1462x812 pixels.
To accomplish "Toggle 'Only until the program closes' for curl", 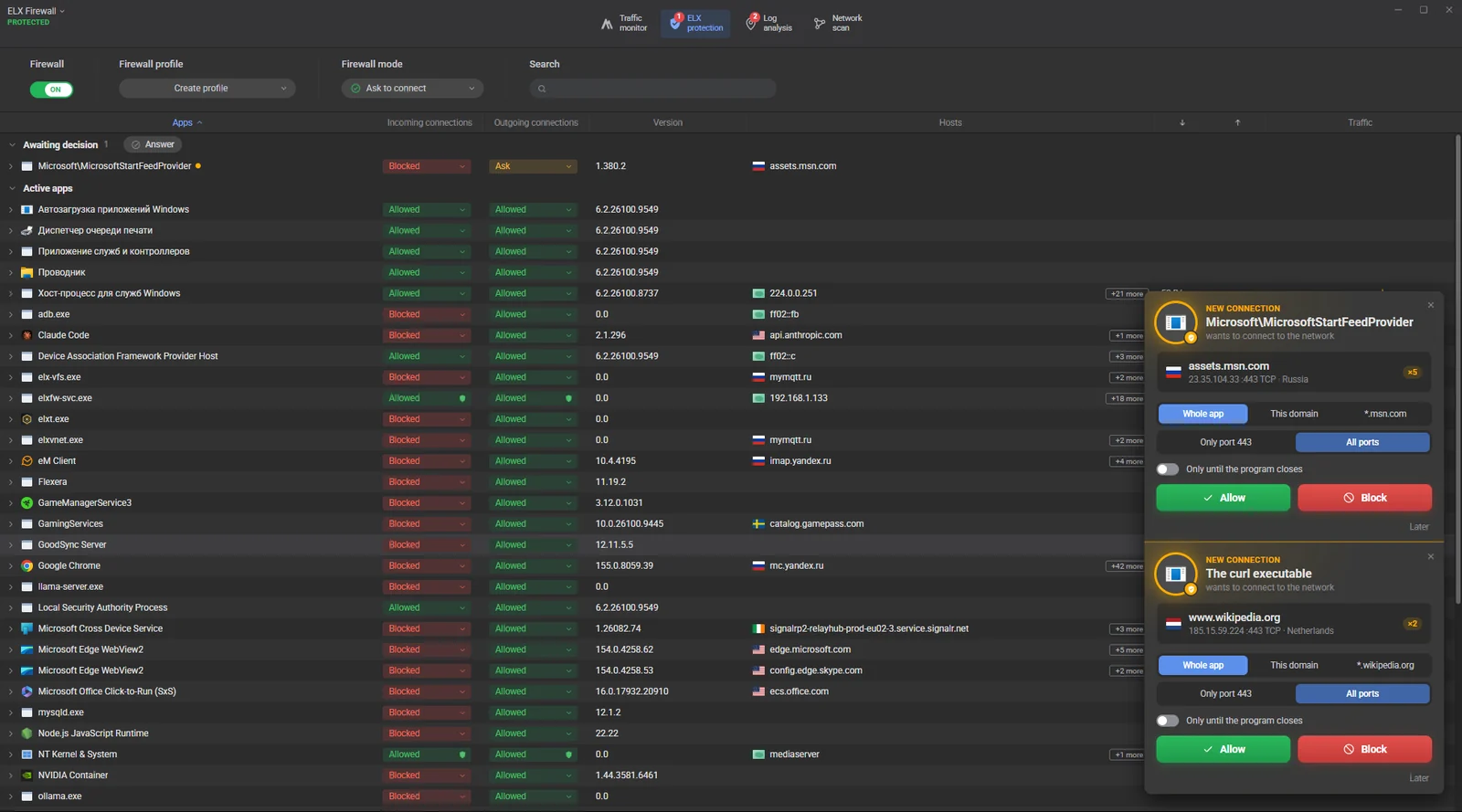I will tap(1168, 721).
